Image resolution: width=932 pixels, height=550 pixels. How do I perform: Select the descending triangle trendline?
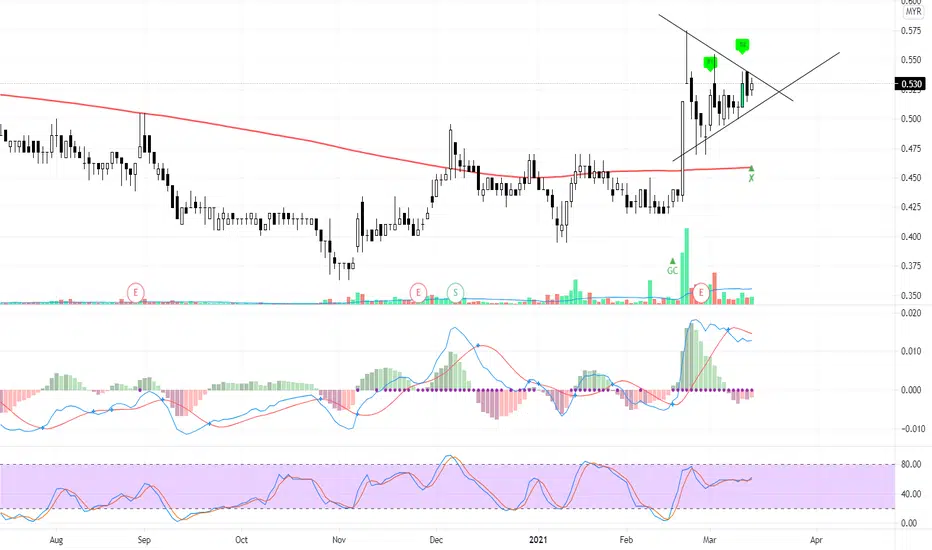[x=725, y=57]
